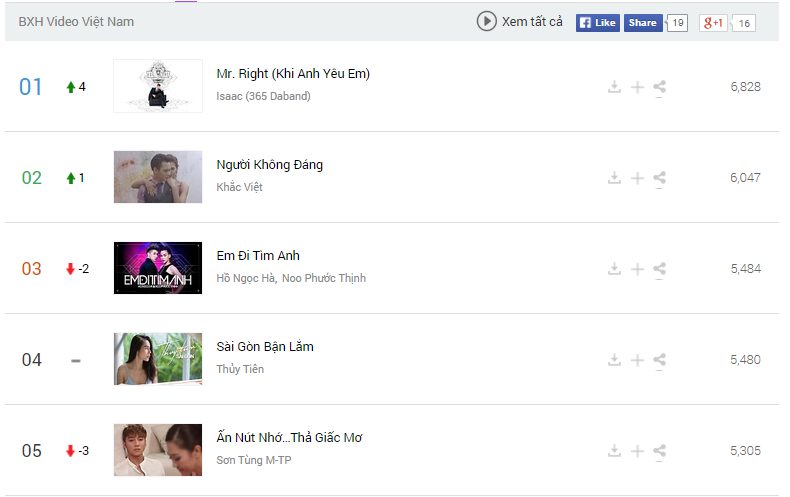The image size is (790, 497).
Task: Download Sài Gòn Bận Lắm video
Action: point(614,360)
